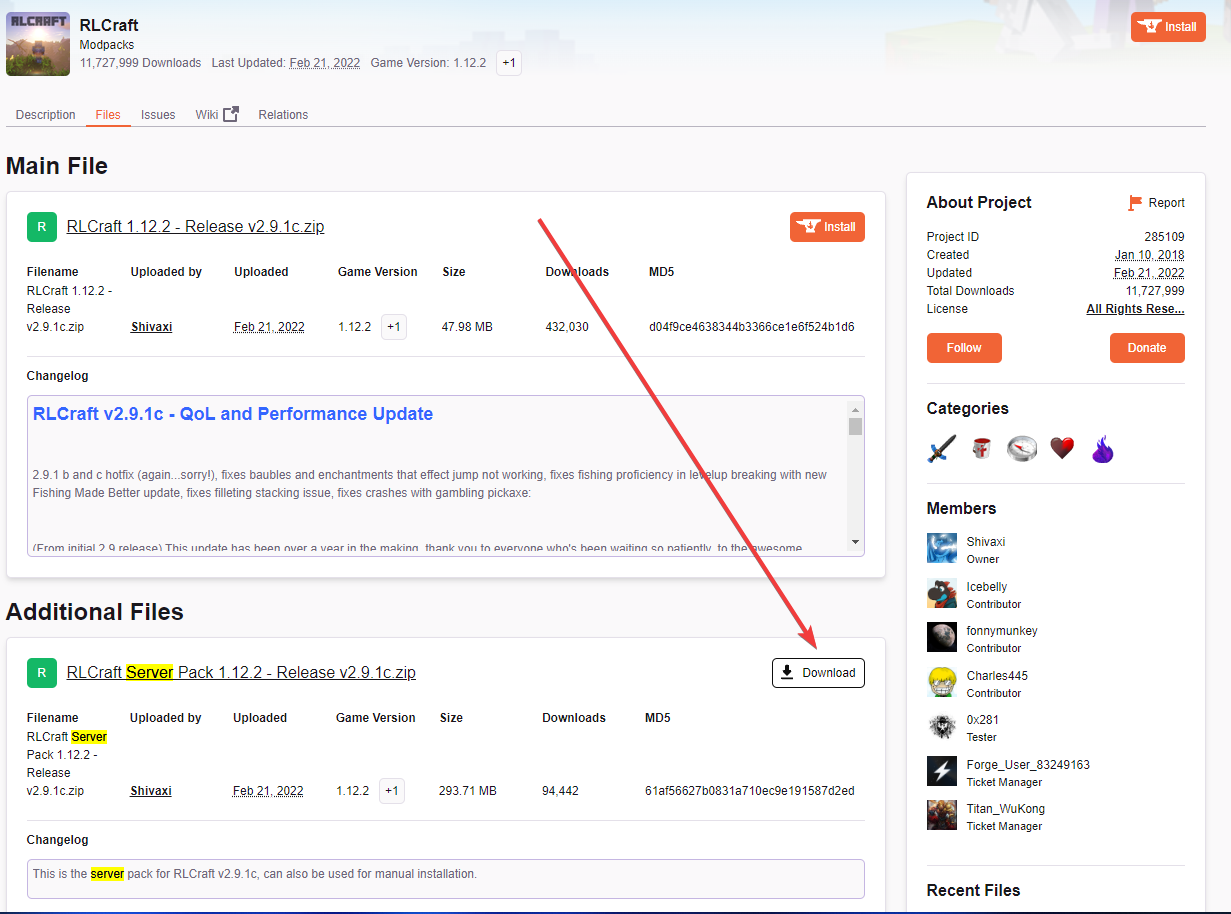Screen dimensions: 1231x914
Task: Switch to the Description tab
Action: click(46, 115)
